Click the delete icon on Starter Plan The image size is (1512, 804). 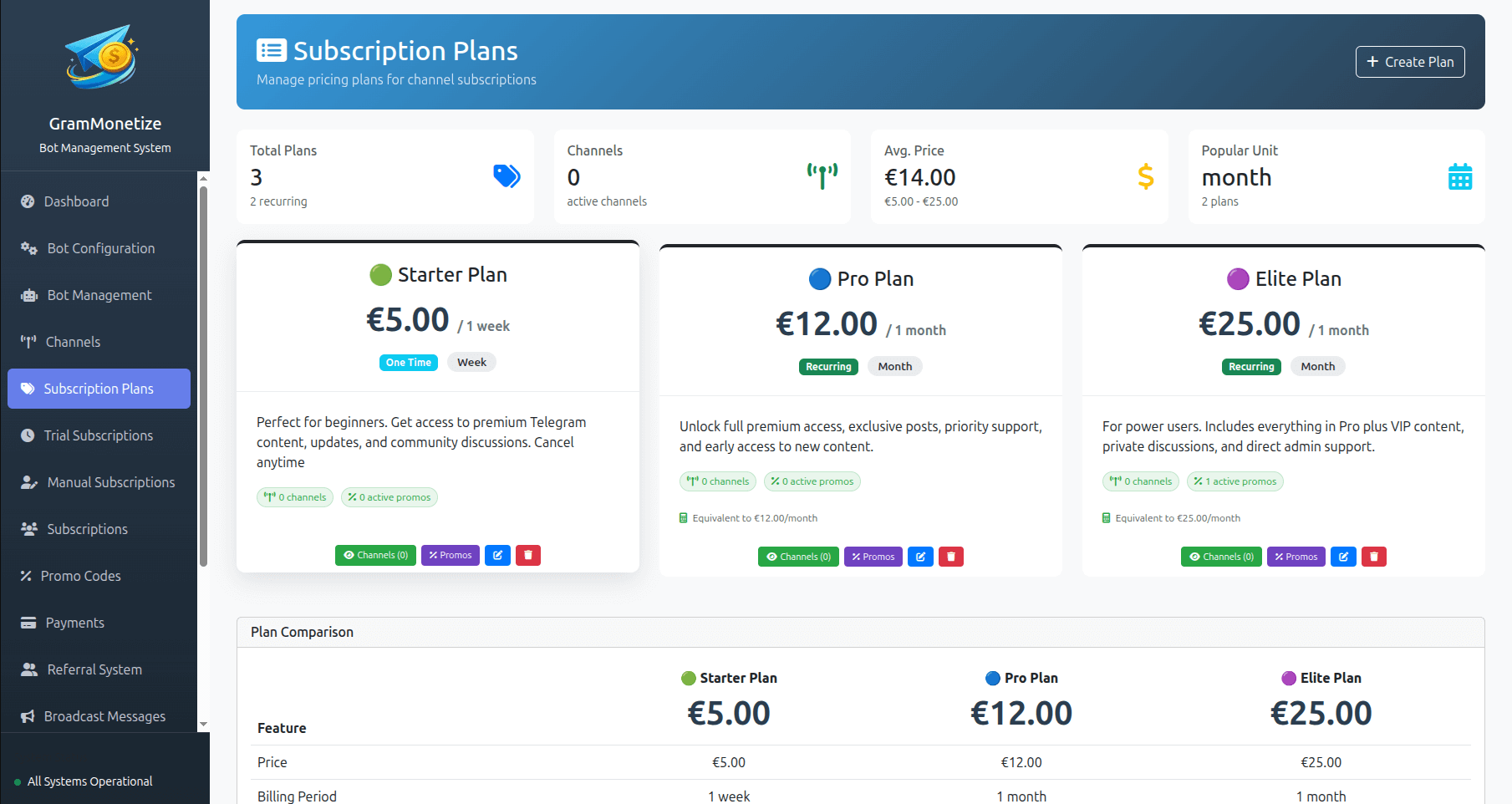pos(528,555)
